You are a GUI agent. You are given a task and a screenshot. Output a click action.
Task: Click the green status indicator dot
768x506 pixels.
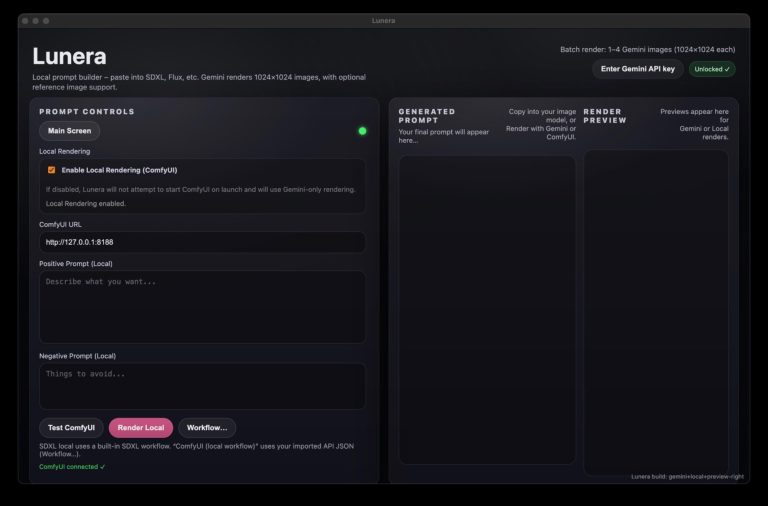362,131
